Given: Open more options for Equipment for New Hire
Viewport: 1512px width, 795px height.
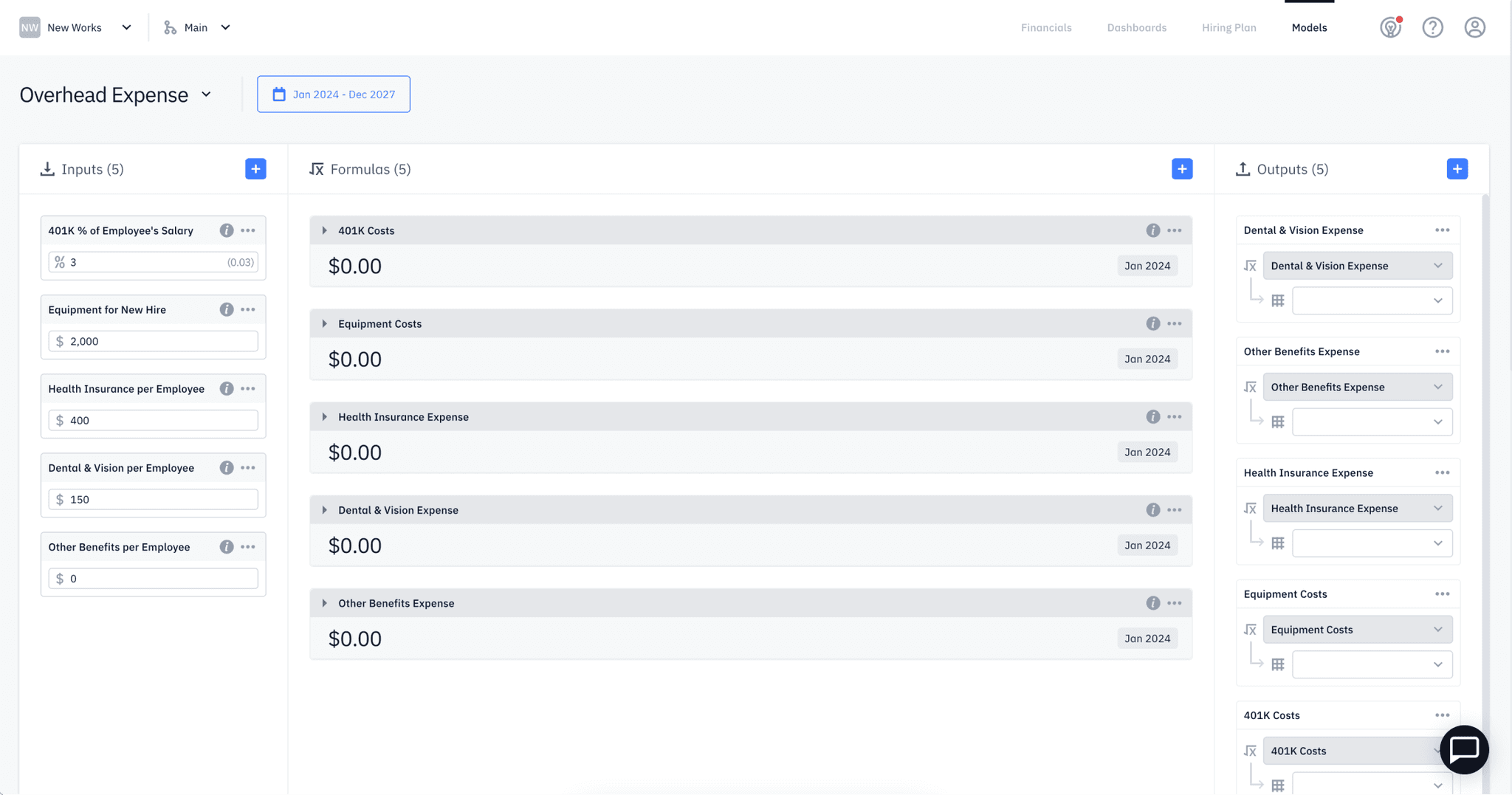Looking at the screenshot, I should [248, 309].
